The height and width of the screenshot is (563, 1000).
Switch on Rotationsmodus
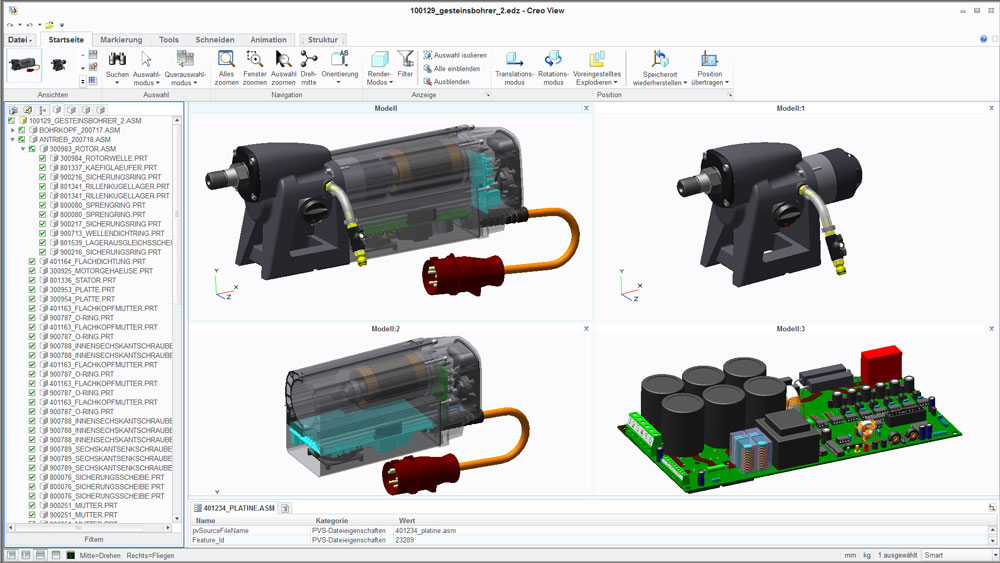(553, 60)
